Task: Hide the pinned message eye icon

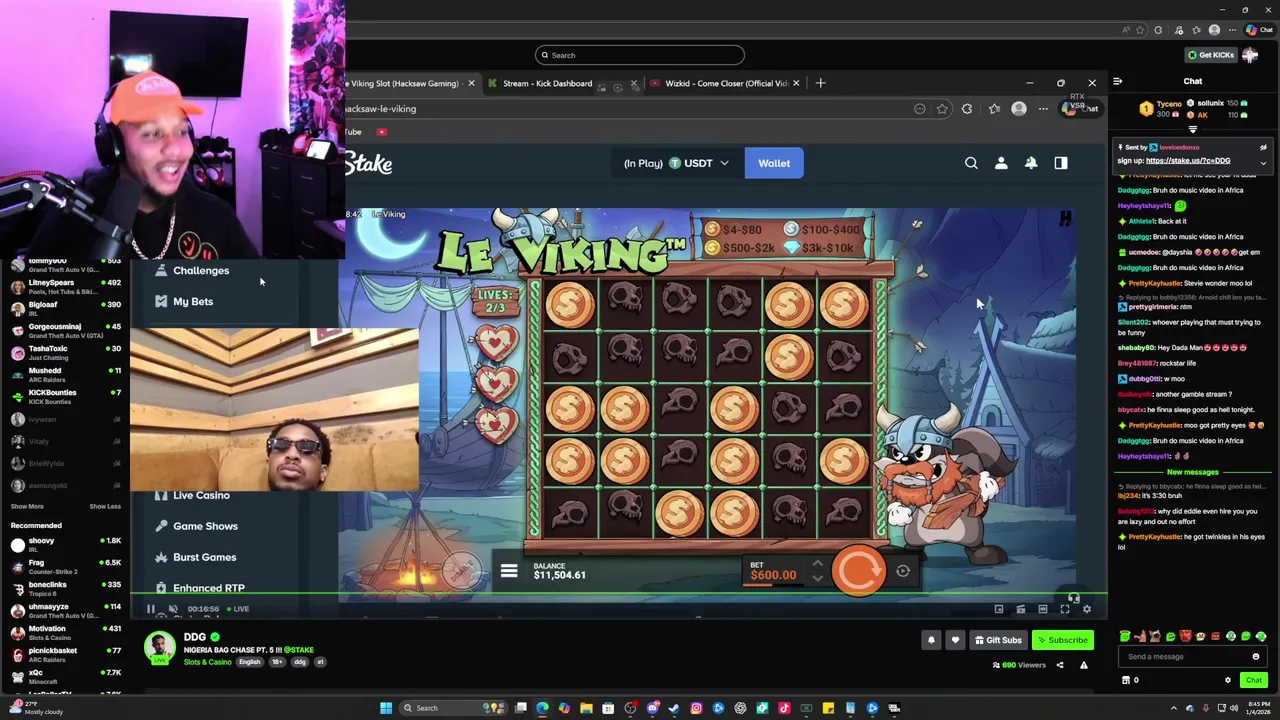Action: (1263, 147)
